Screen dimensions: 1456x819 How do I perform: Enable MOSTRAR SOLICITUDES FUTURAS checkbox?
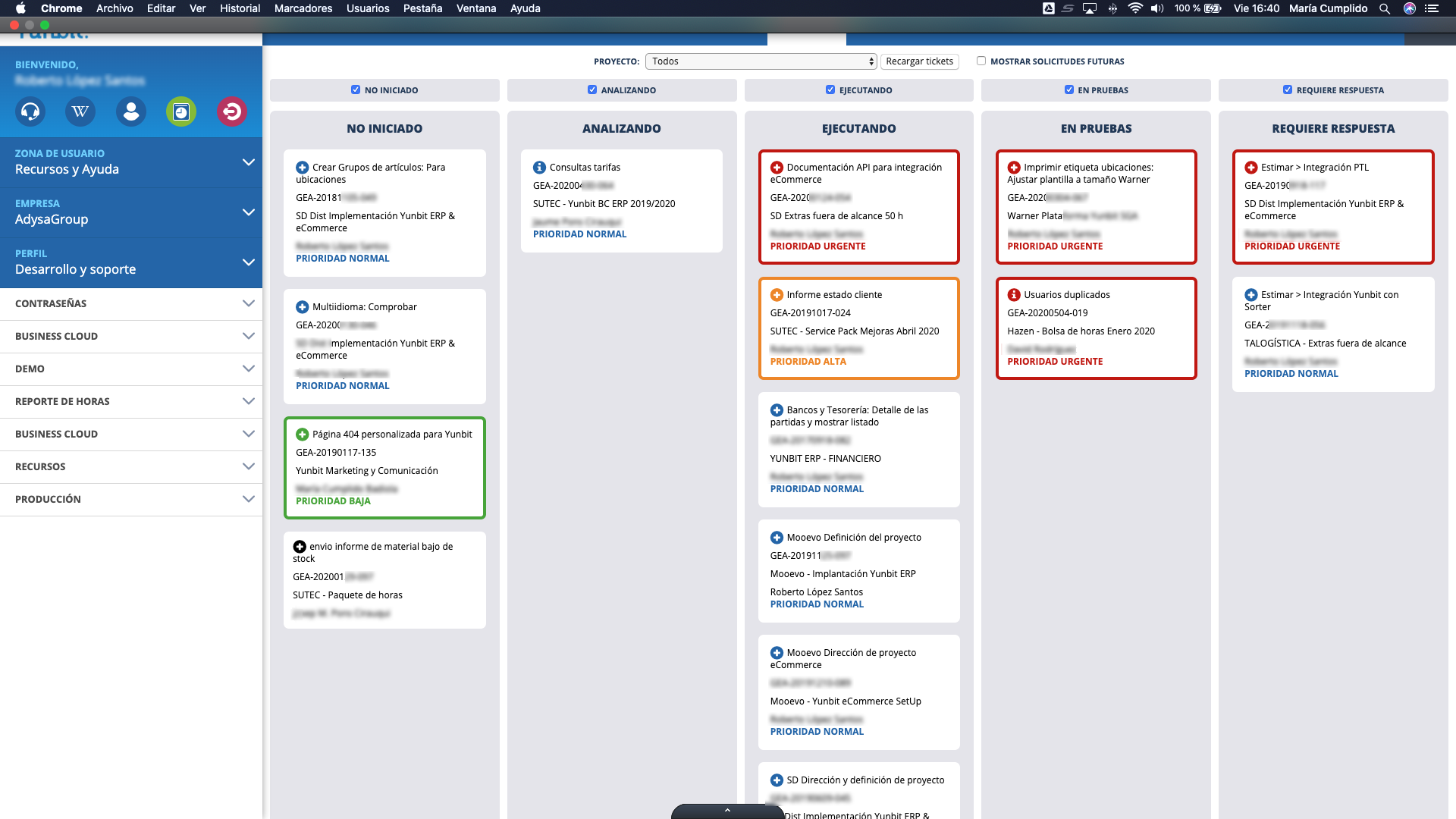[981, 61]
